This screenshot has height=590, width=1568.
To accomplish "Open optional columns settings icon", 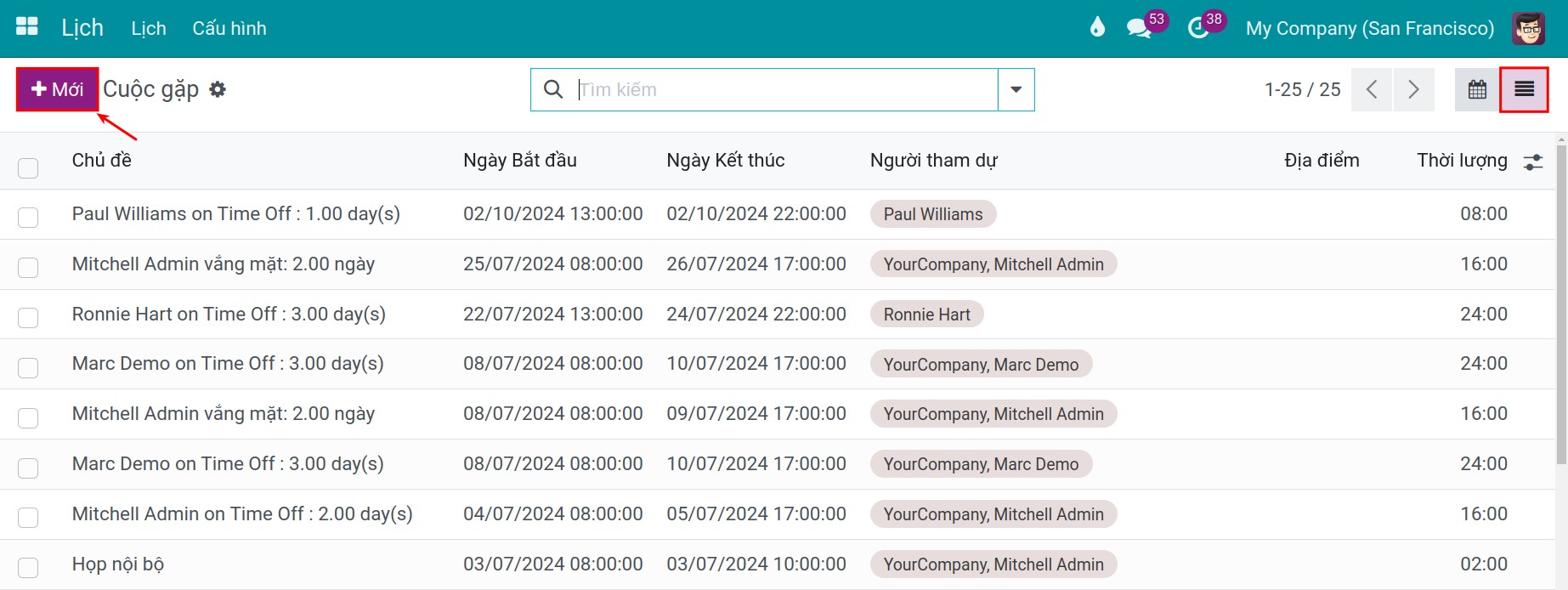I will [x=1533, y=162].
